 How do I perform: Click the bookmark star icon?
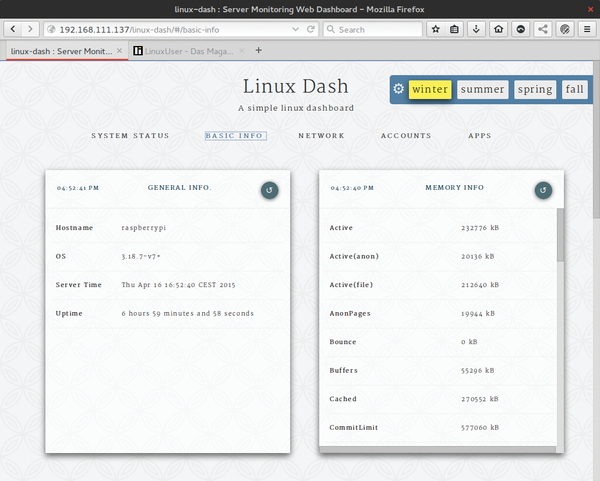point(435,29)
